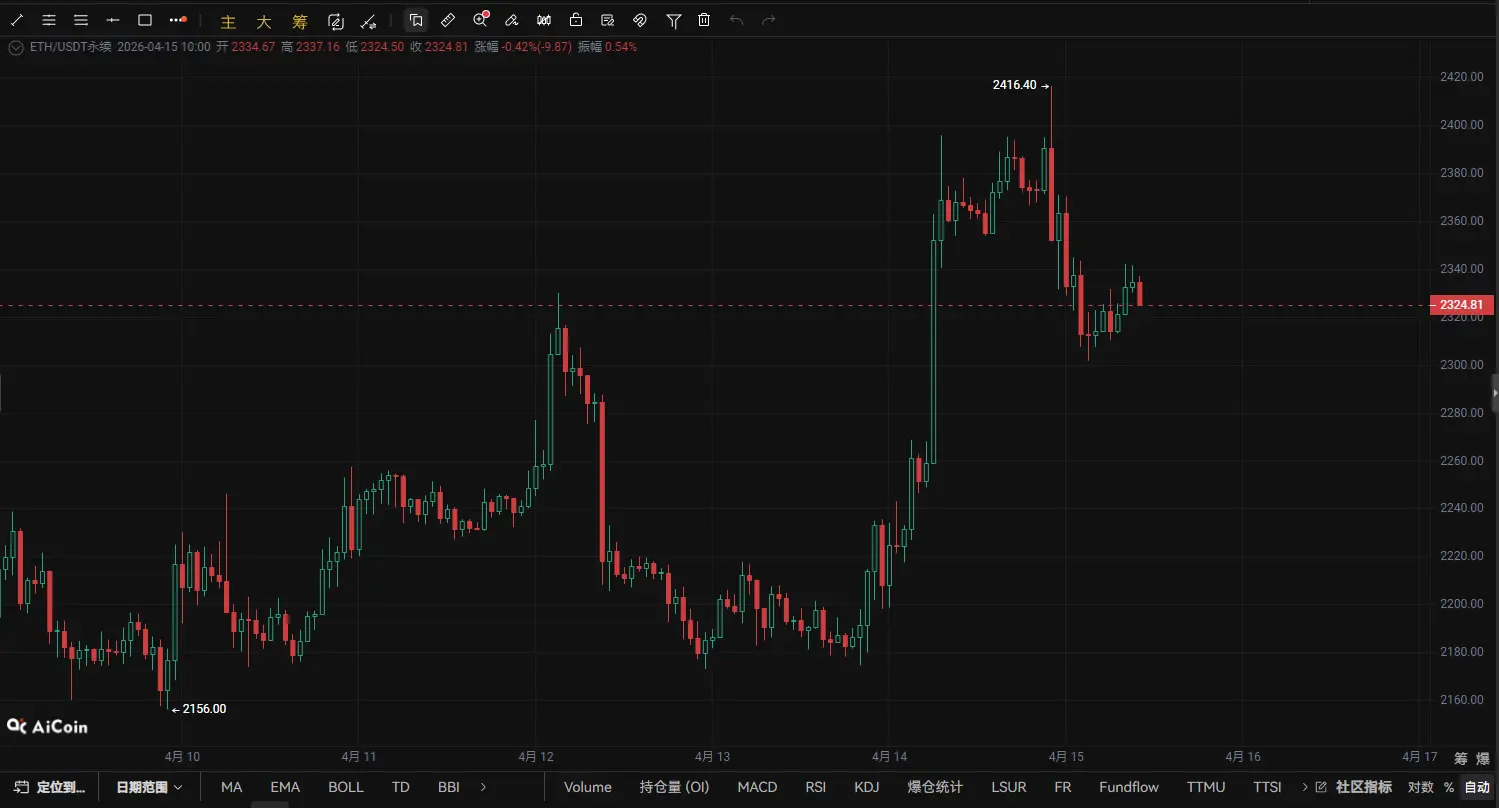Select the 持仓量 (OI) indicator tab

click(x=675, y=787)
